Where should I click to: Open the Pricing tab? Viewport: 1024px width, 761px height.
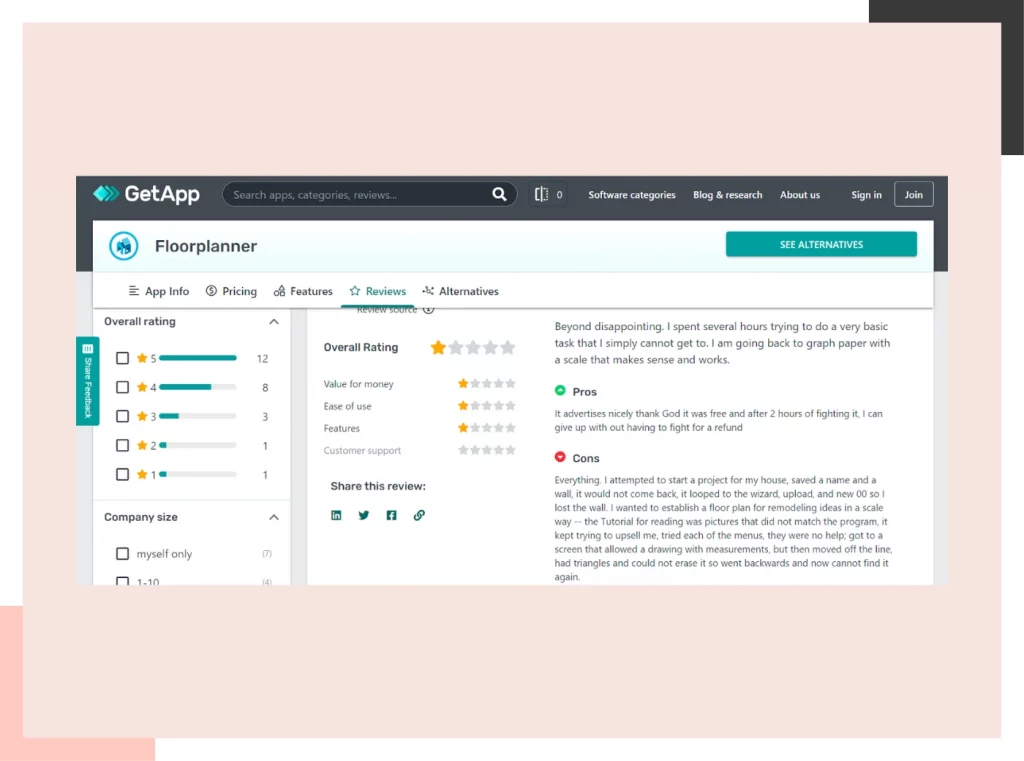coord(231,291)
